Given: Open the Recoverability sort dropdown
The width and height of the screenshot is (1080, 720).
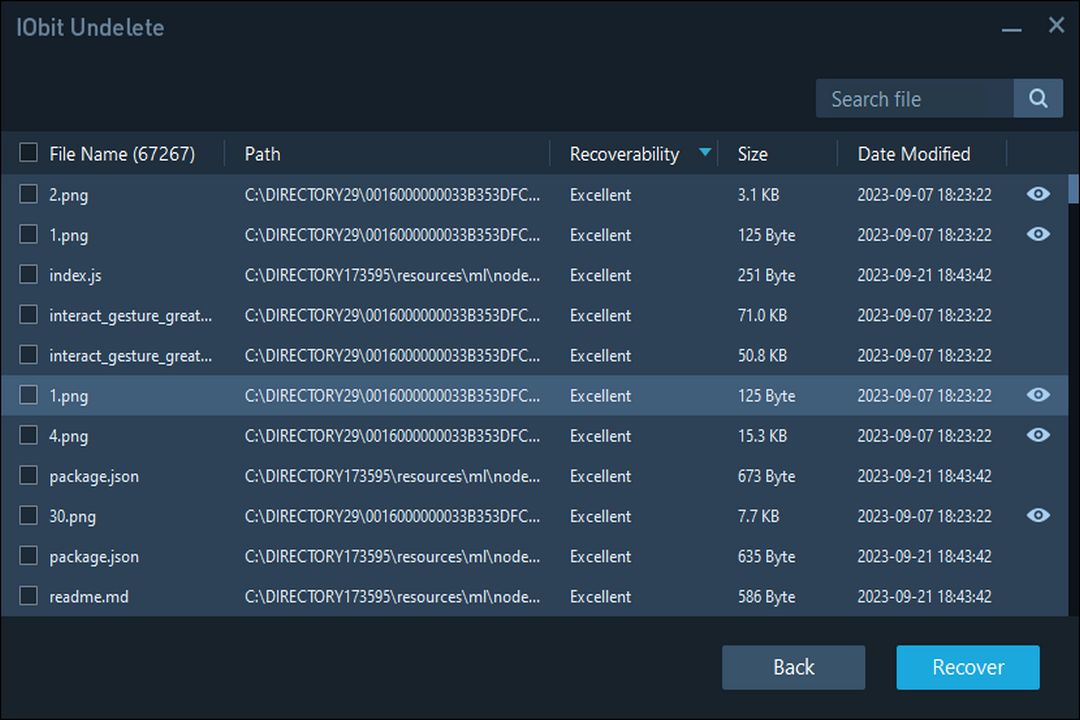Looking at the screenshot, I should [705, 153].
